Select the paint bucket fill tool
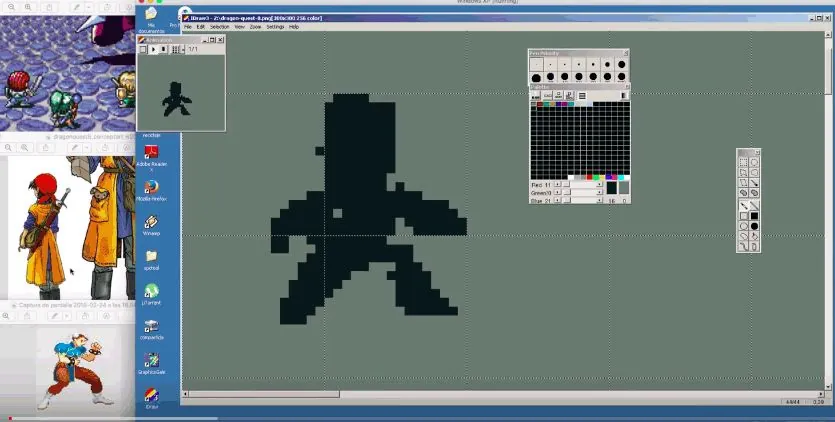This screenshot has height=422, width=835. [754, 236]
